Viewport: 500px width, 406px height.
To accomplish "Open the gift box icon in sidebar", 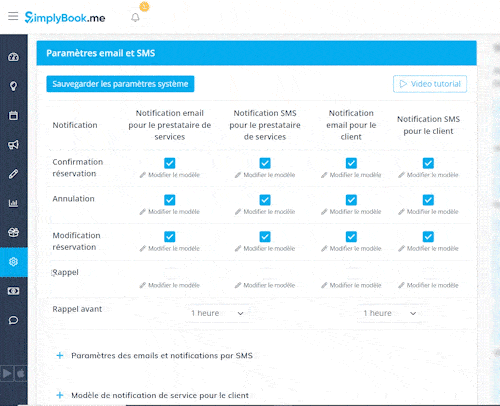I will point(13,232).
